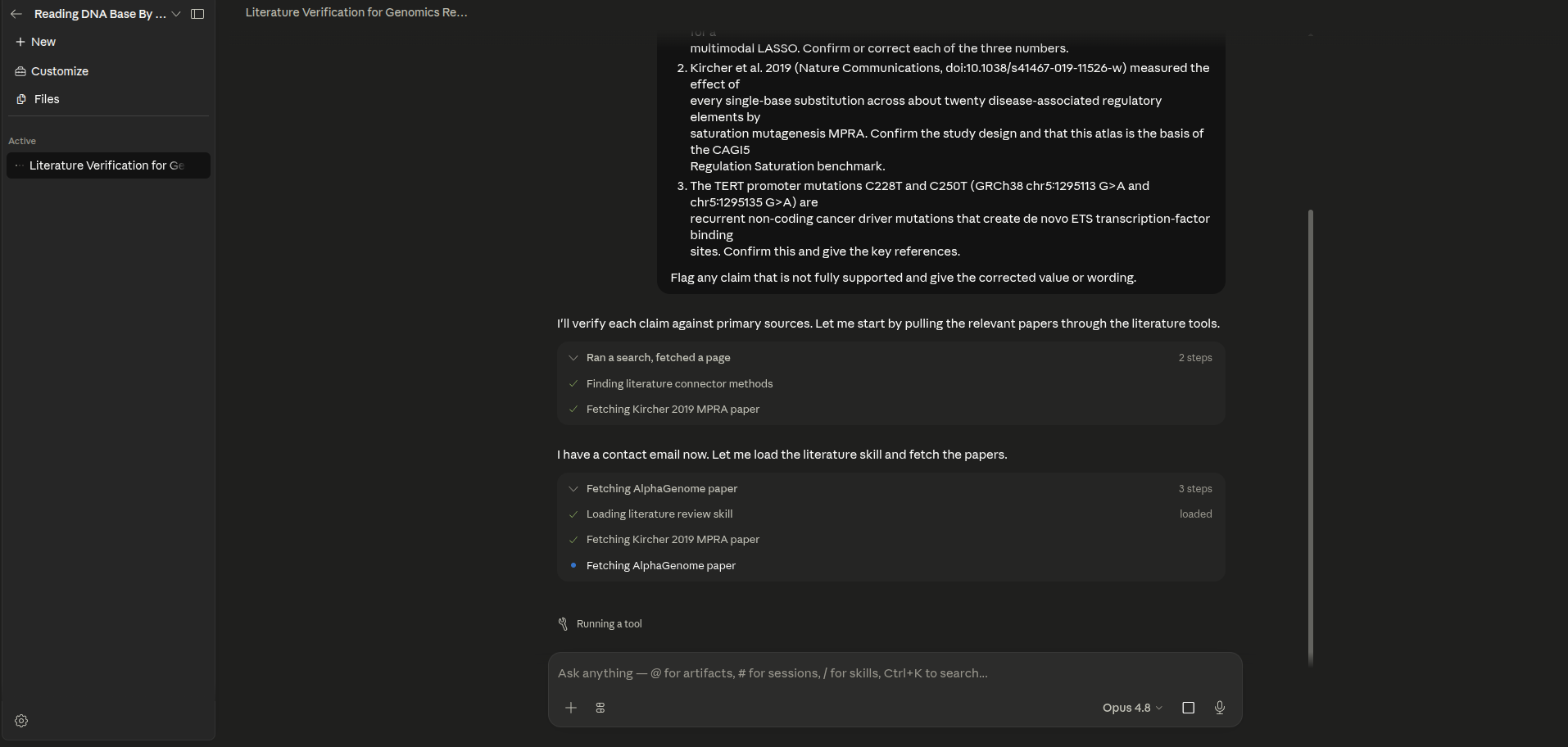The image size is (1568, 747).
Task: Click the stop generation square button
Action: click(1189, 708)
